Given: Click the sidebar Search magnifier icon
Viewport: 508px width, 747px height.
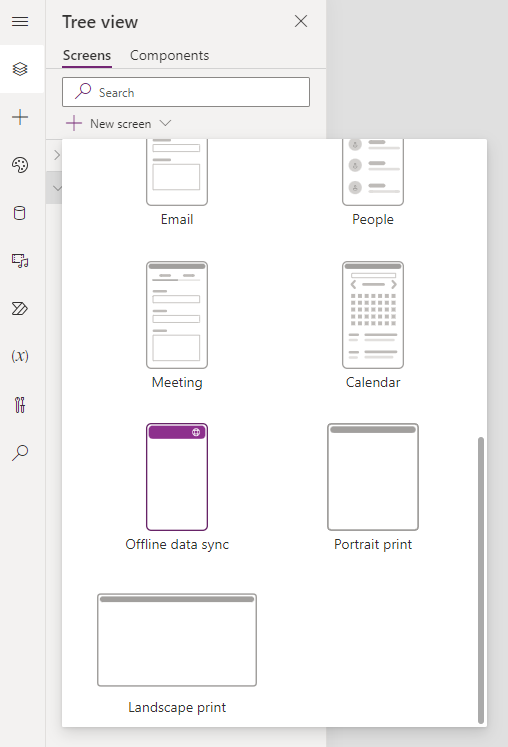Looking at the screenshot, I should tap(20, 453).
